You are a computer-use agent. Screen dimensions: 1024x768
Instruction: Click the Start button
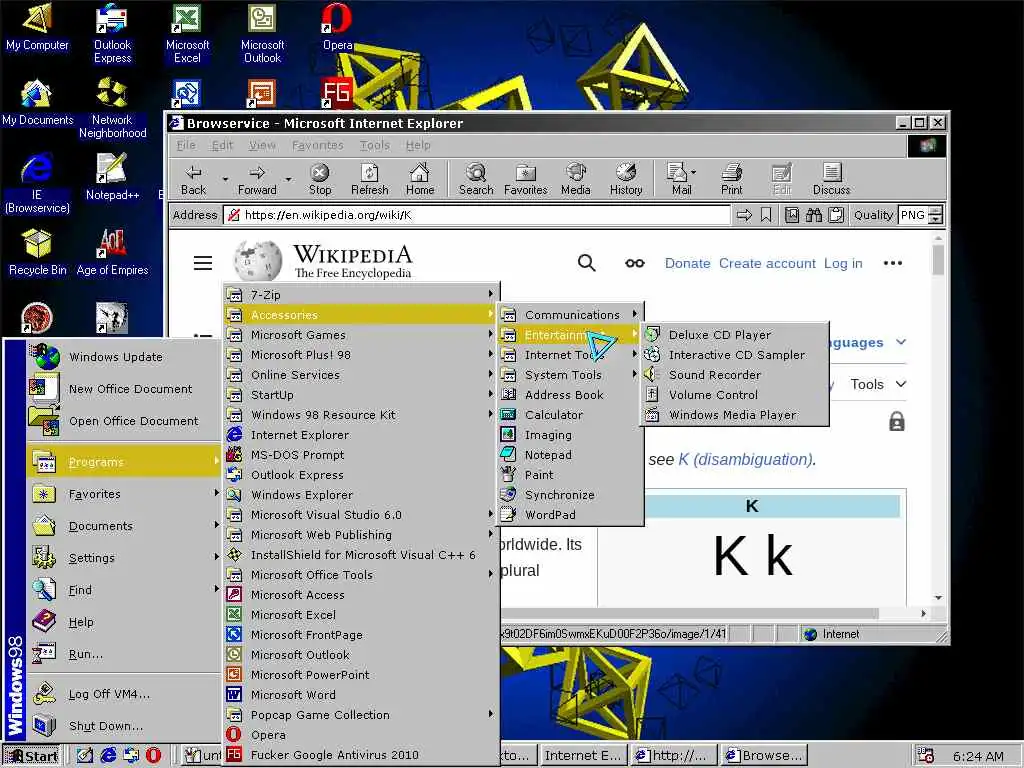(32, 756)
